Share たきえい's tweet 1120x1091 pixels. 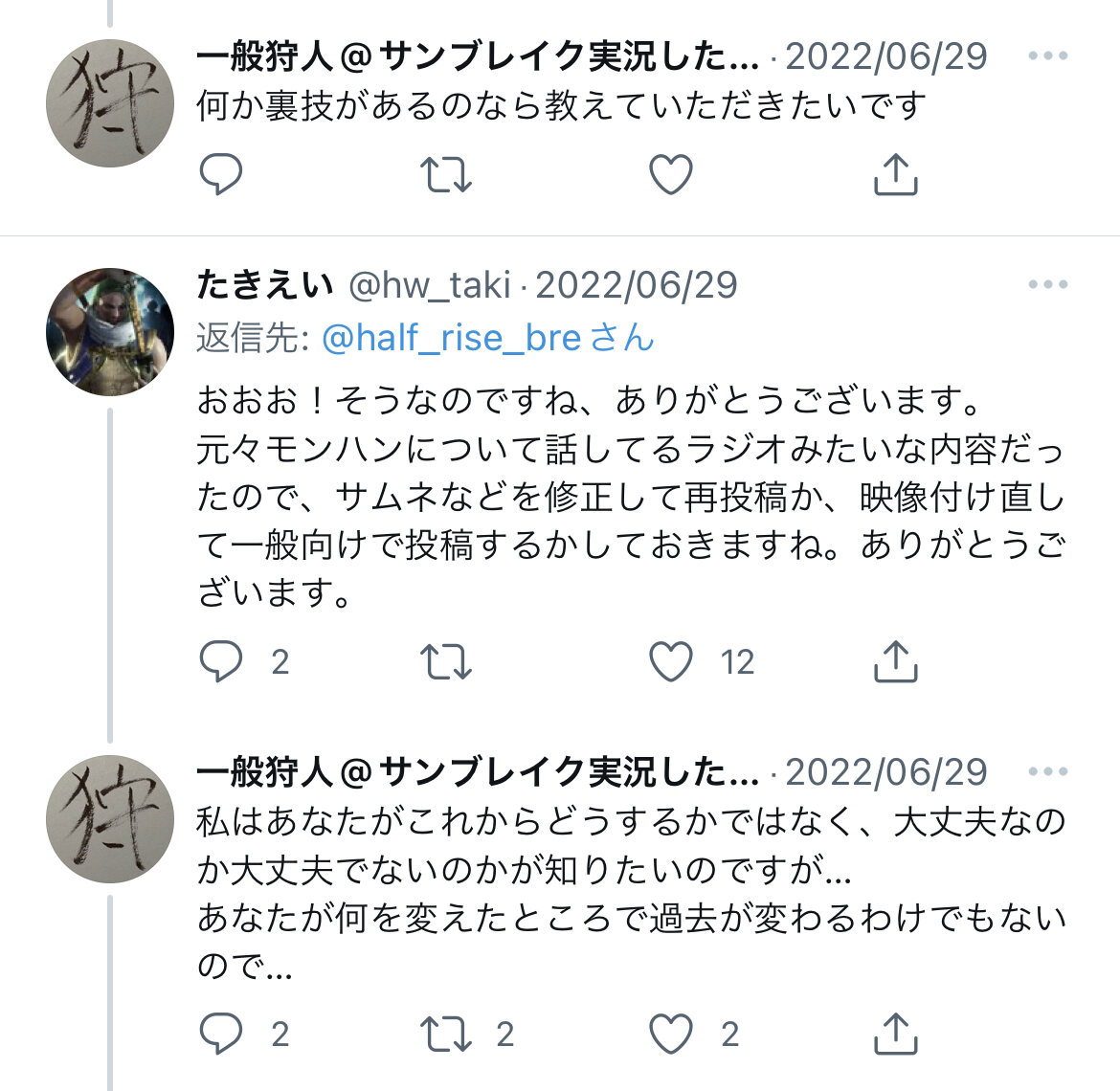tap(896, 661)
